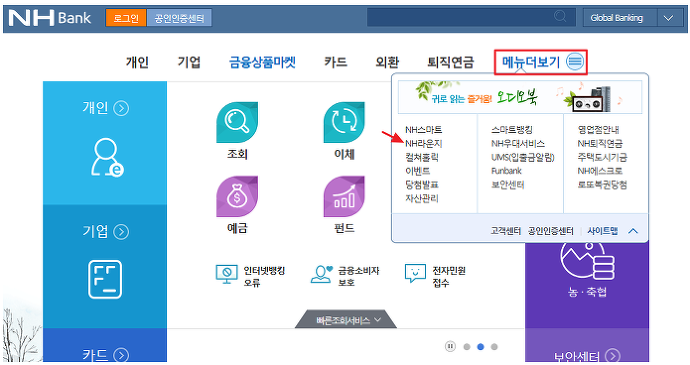Click the 메뉴더보기 label
The image size is (690, 365).
(531, 62)
